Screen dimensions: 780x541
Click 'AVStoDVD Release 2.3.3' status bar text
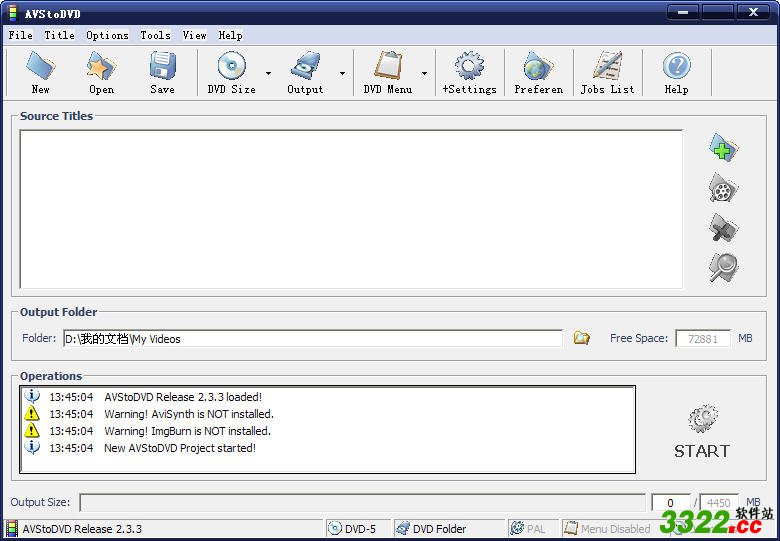point(82,529)
